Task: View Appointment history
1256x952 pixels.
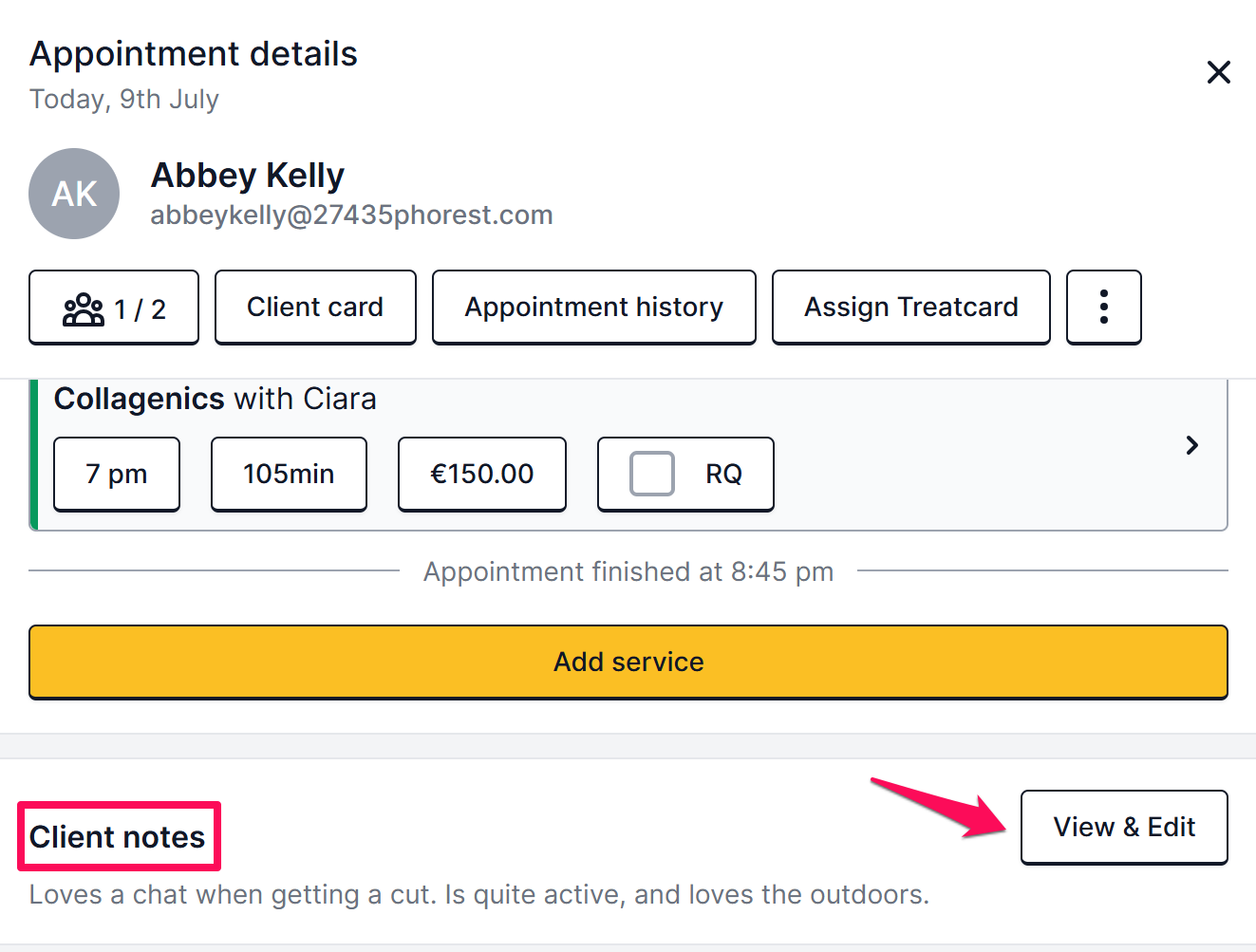Action: coord(594,308)
